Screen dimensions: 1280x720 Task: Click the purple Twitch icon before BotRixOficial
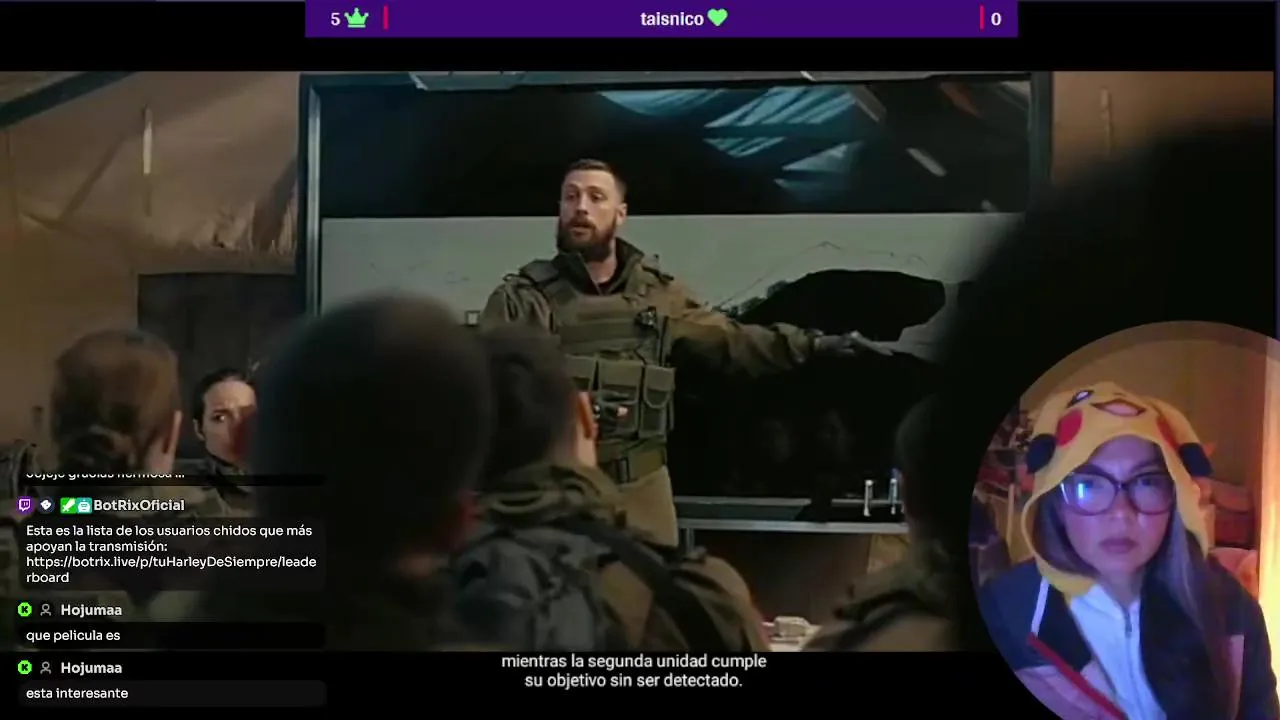coord(25,505)
